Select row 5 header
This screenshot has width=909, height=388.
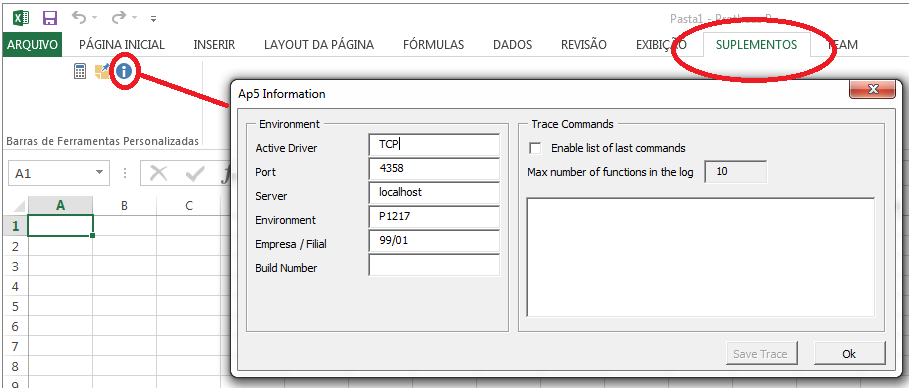tap(16, 306)
